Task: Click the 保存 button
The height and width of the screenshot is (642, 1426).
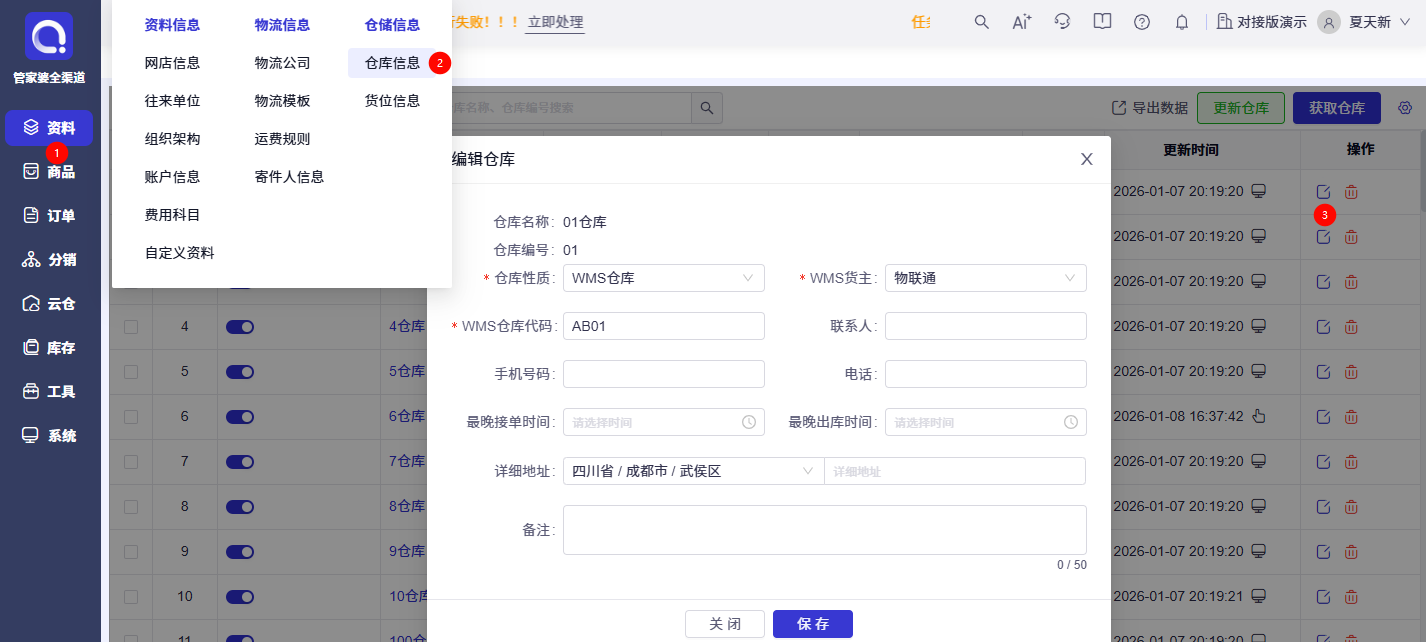Action: point(813,624)
